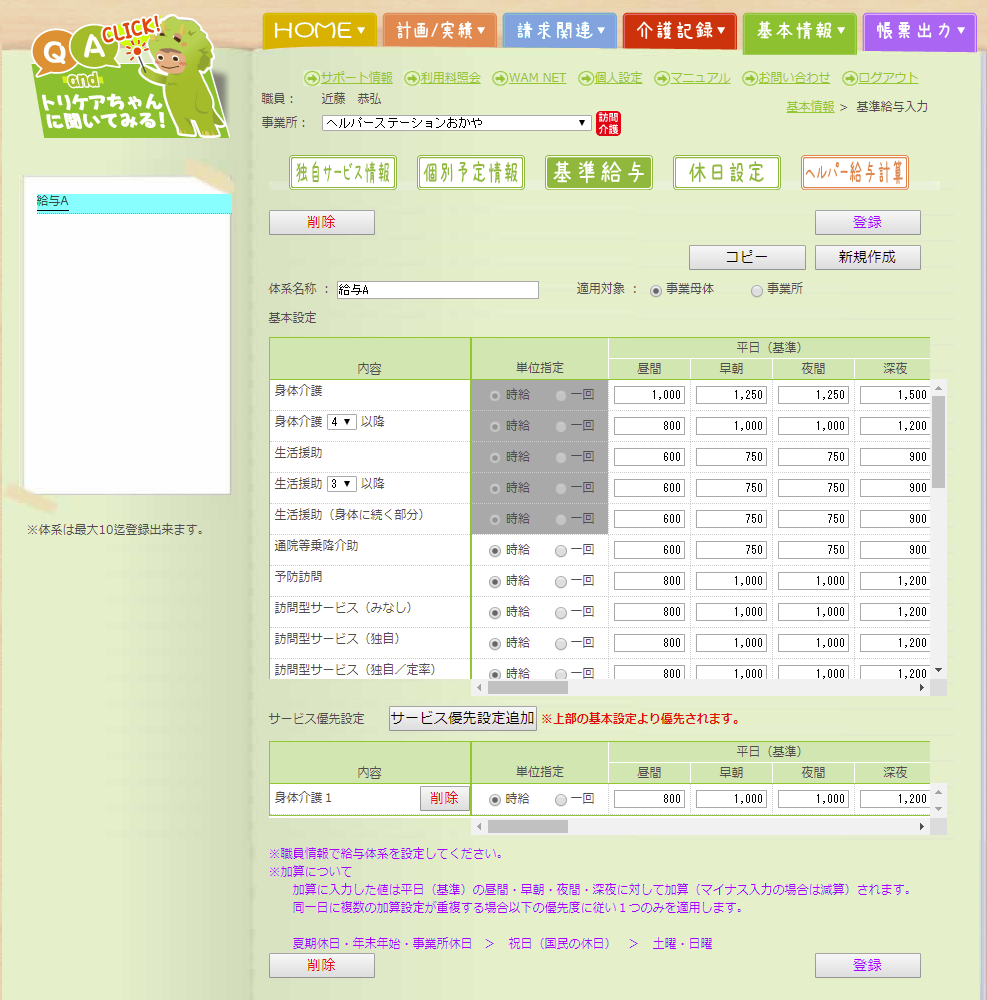Open the ヘルパー給与計算 icon button

point(855,172)
